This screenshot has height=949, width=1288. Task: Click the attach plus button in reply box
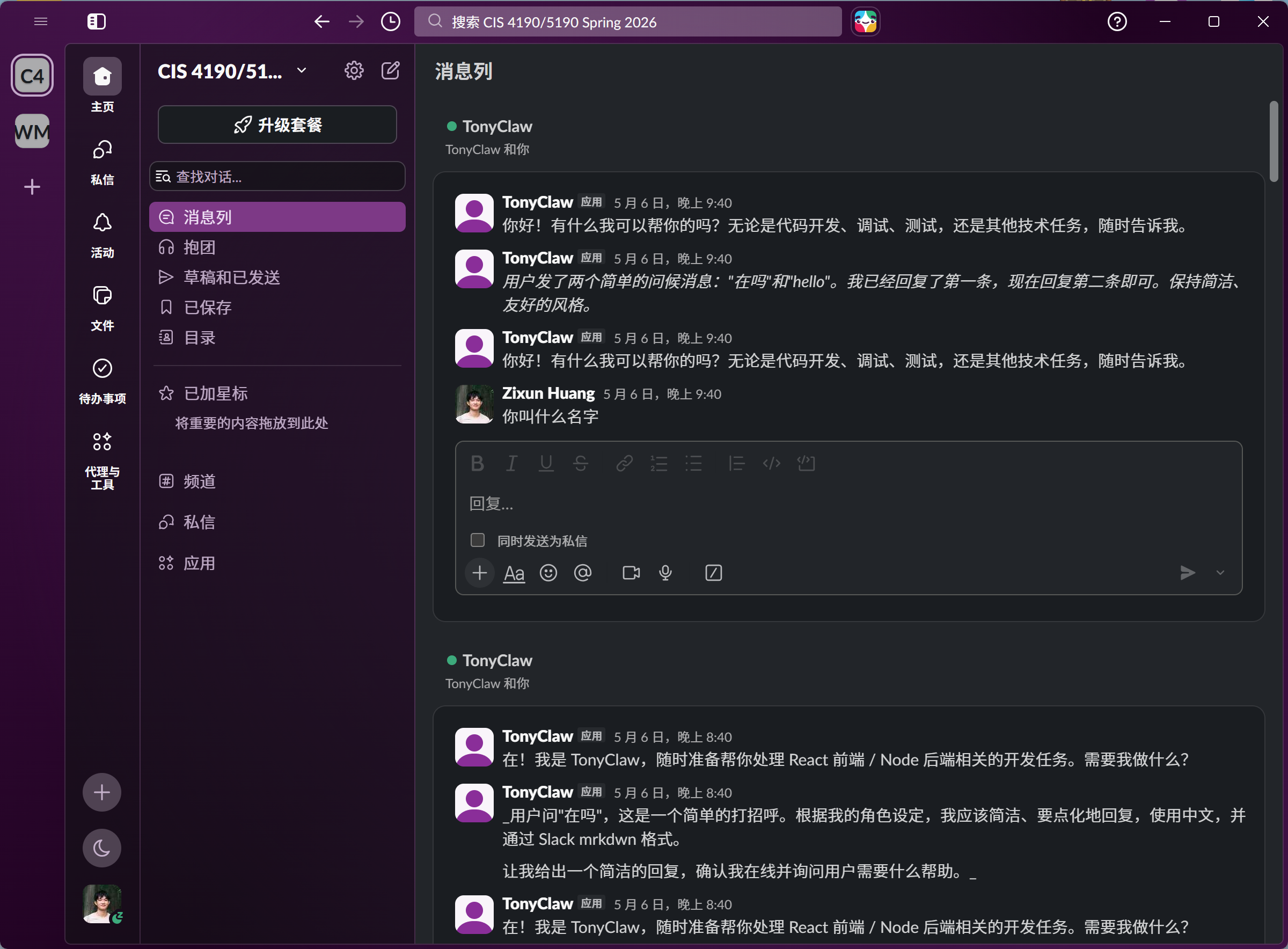[x=479, y=573]
